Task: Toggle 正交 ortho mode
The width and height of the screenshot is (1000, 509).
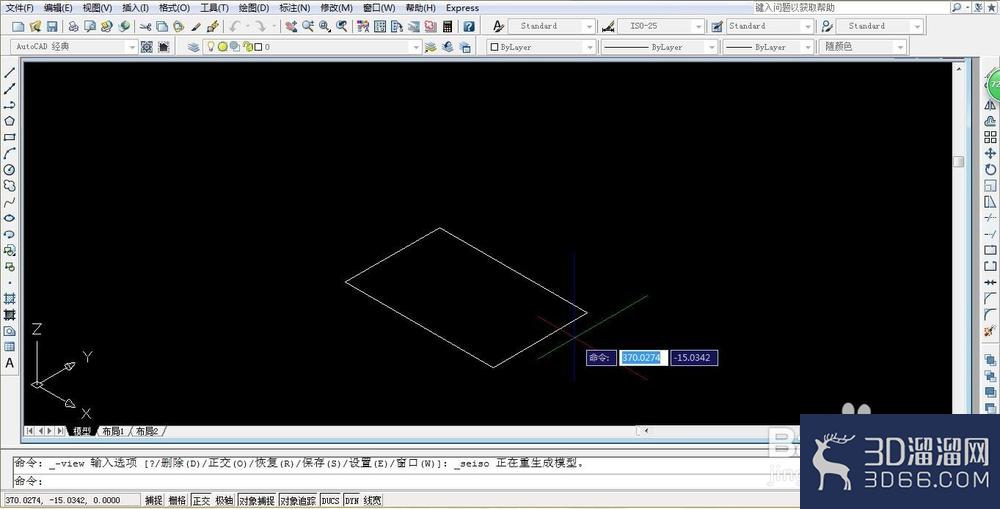Action: [201, 501]
